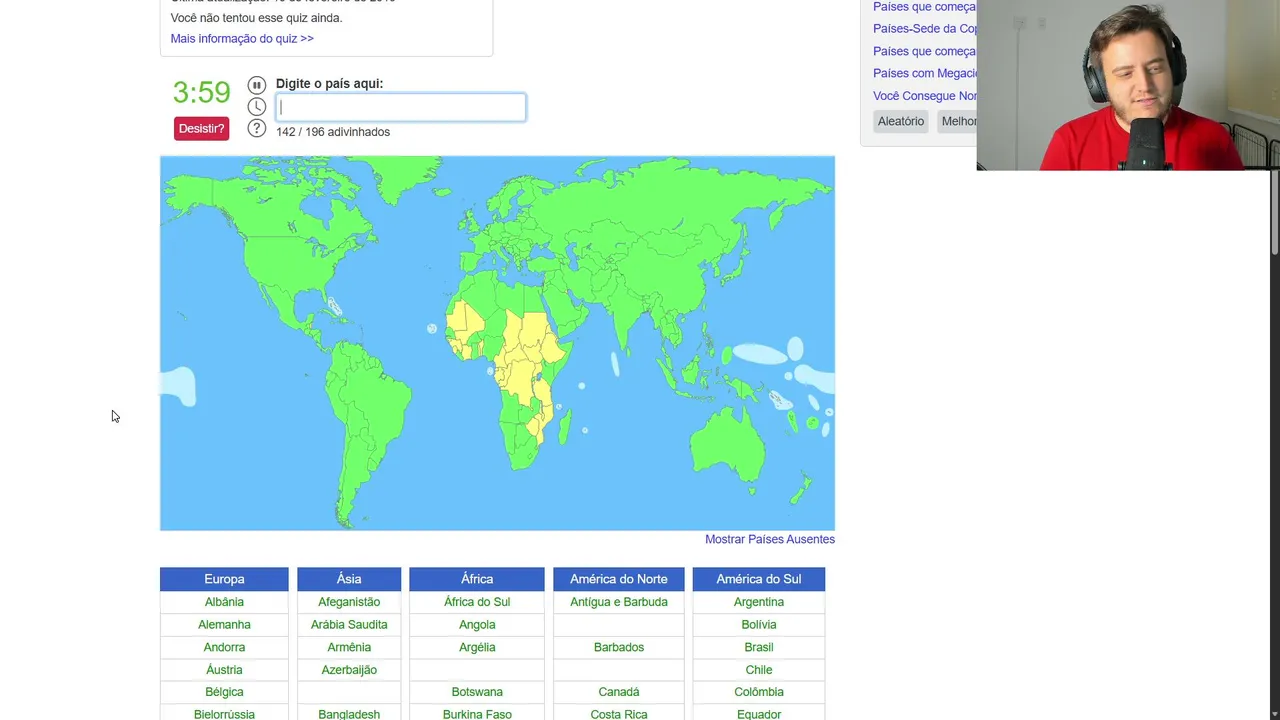Pause the quiz timer with the pause icon

257,85
